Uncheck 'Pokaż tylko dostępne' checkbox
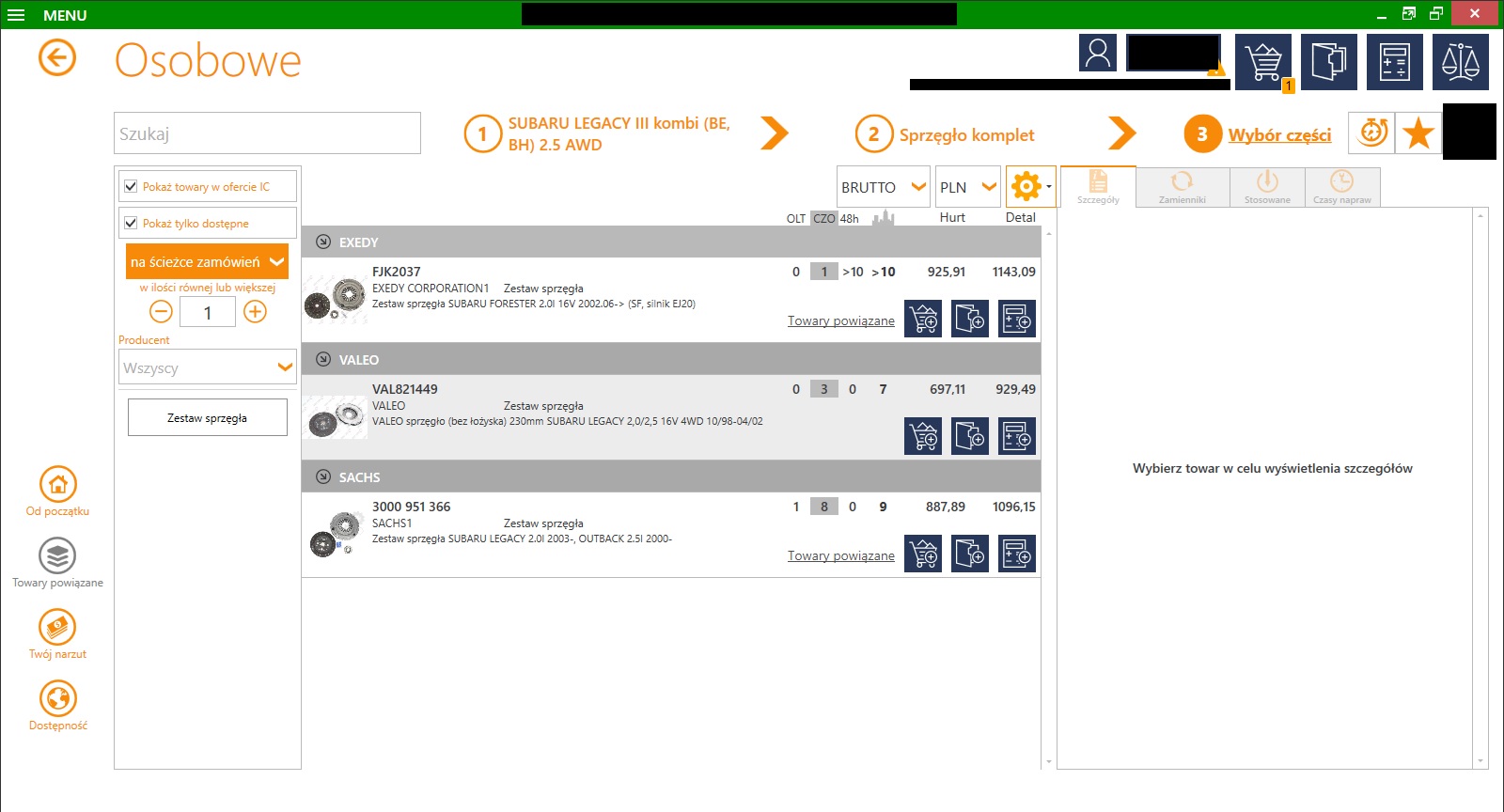The width and height of the screenshot is (1504, 812). tap(132, 223)
